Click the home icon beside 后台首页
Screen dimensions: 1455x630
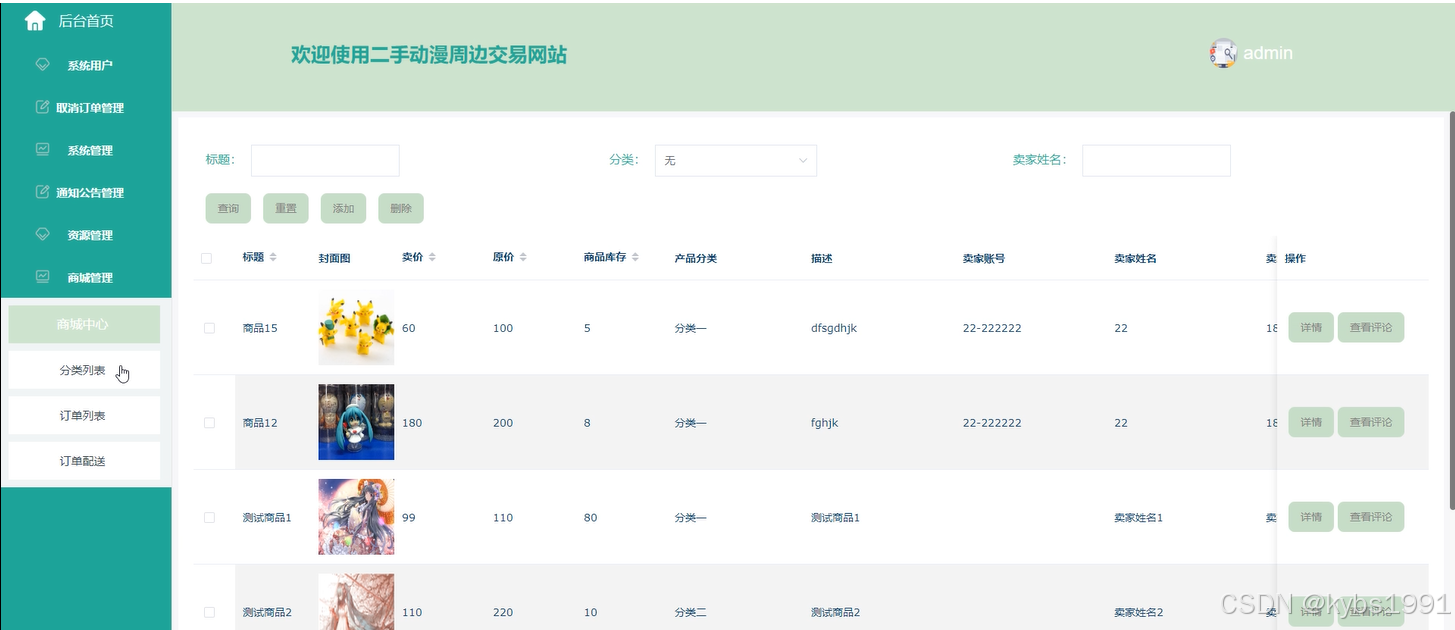(35, 20)
